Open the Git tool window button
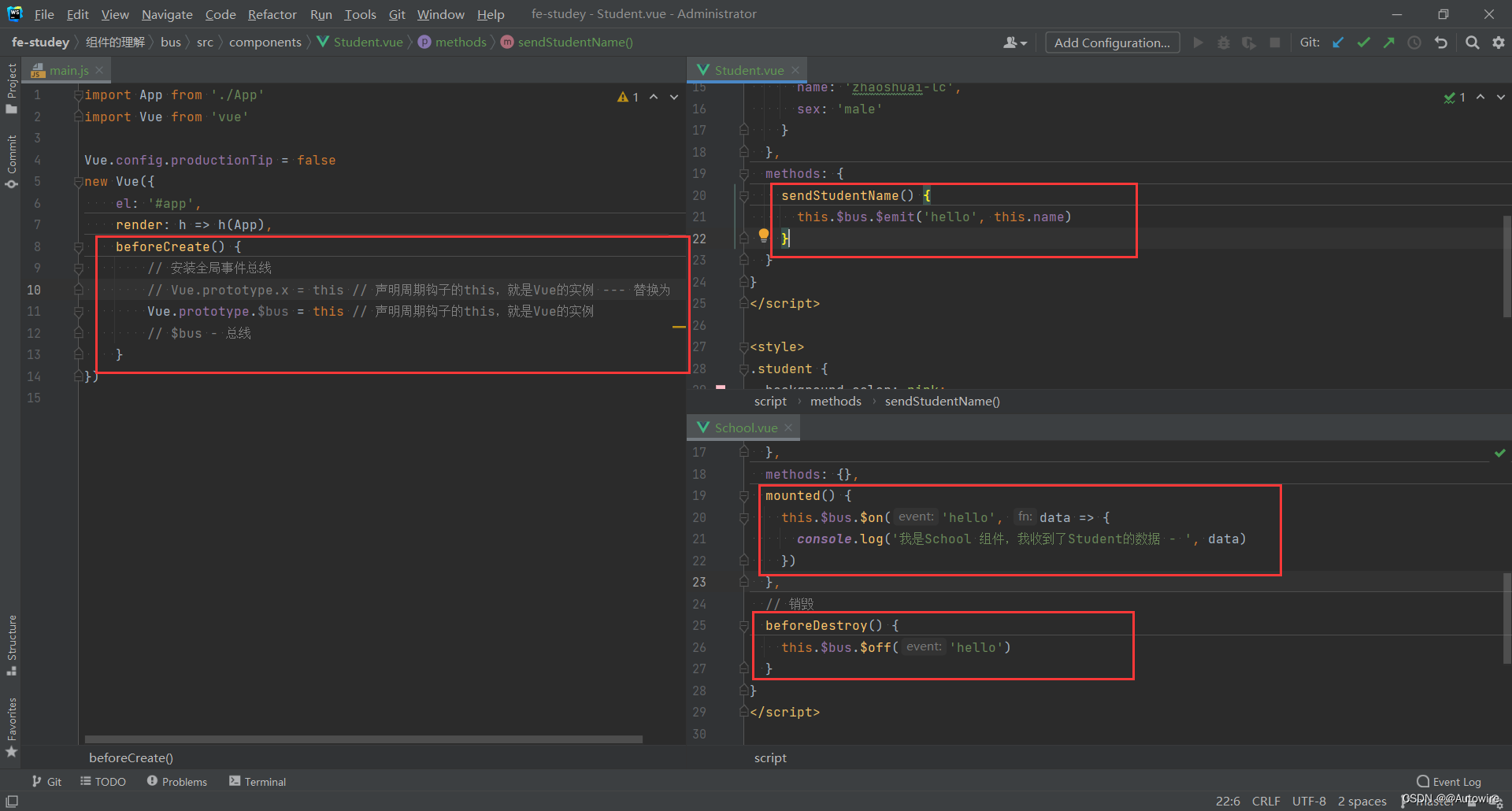Image resolution: width=1512 pixels, height=811 pixels. (x=46, y=781)
